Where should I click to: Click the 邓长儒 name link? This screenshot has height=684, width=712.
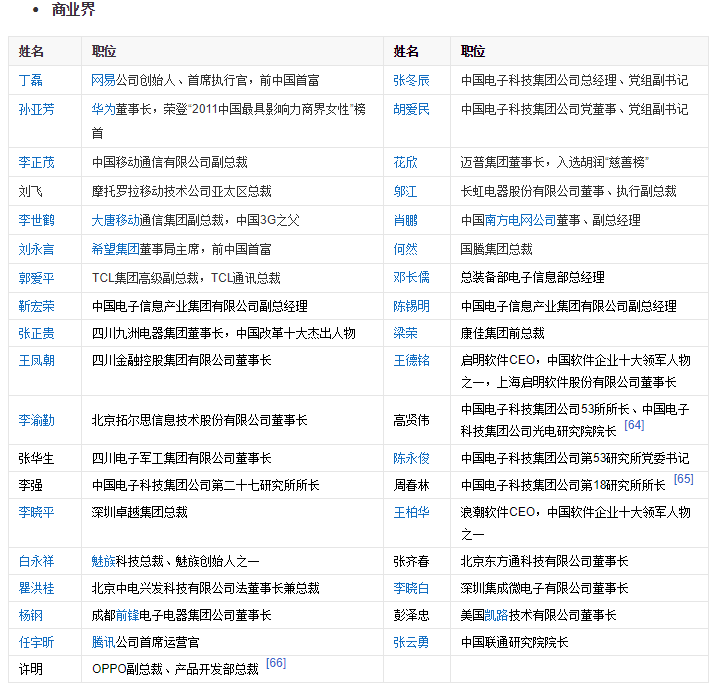click(411, 278)
